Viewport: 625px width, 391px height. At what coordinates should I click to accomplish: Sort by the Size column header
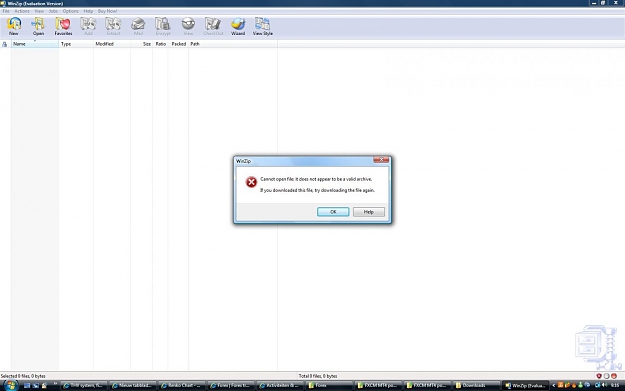tap(142, 44)
